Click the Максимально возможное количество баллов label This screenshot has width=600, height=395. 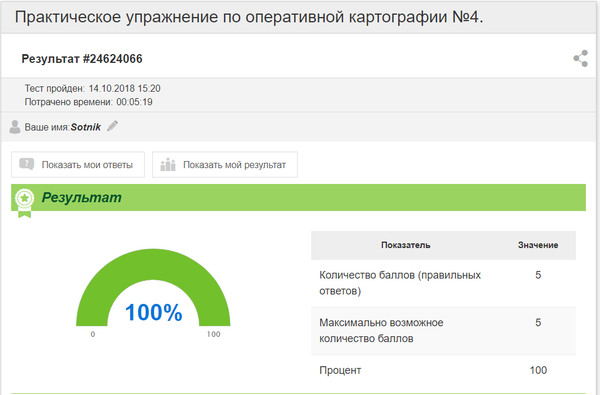tap(381, 330)
